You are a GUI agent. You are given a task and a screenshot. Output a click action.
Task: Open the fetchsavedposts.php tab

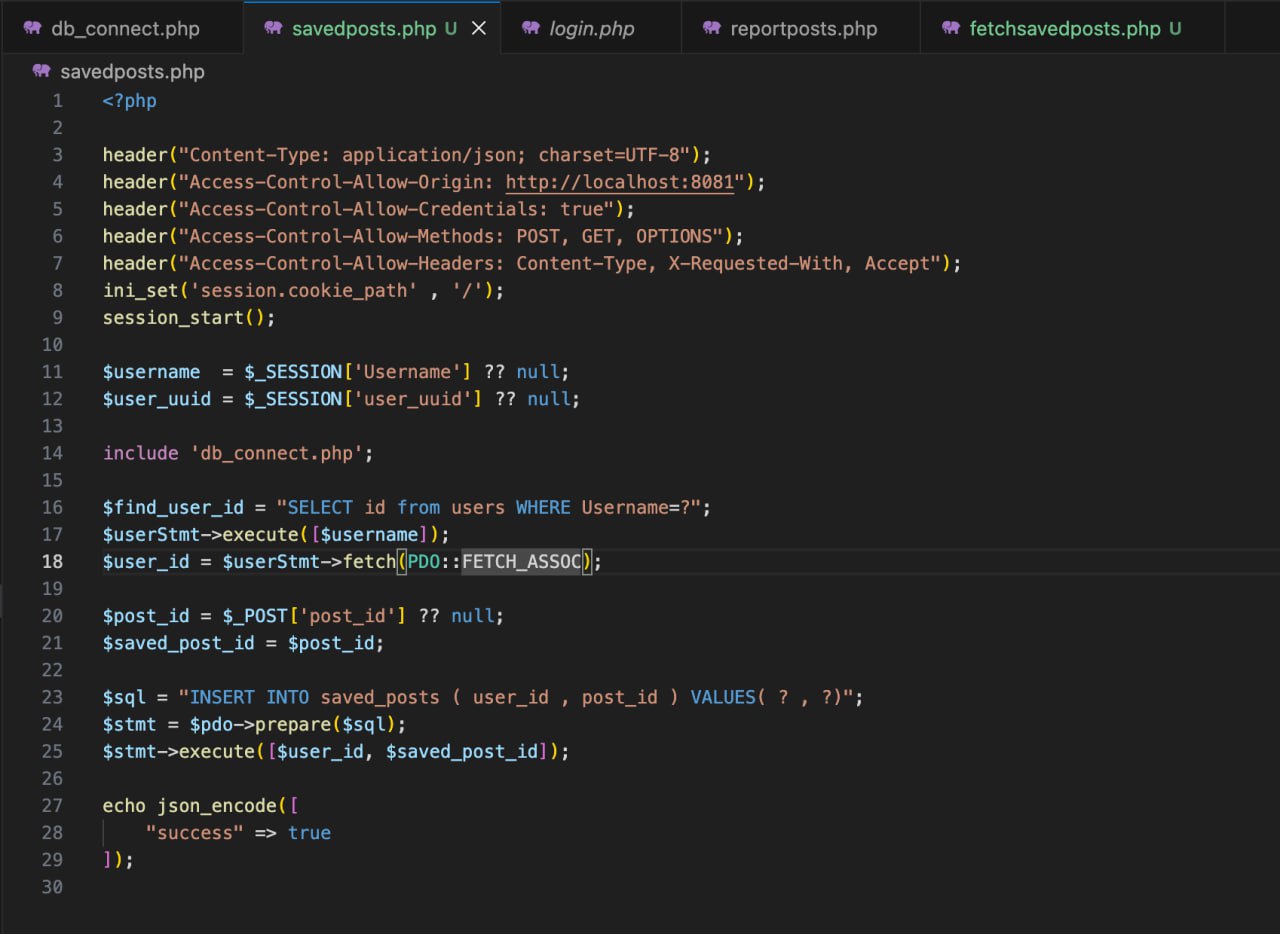[x=1064, y=28]
